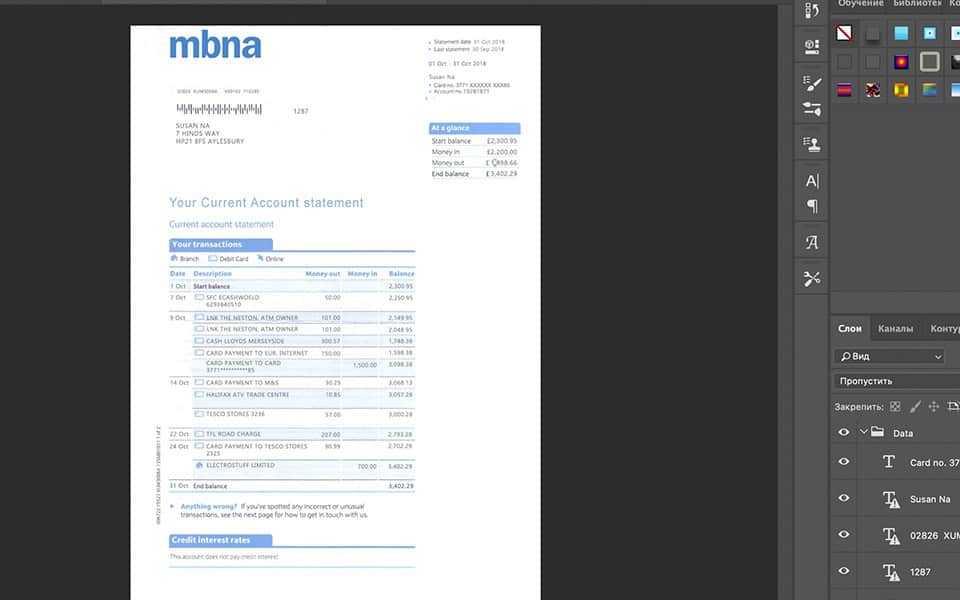The height and width of the screenshot is (600, 960).
Task: Open the Properties panel icon below History
Action: click(x=812, y=46)
